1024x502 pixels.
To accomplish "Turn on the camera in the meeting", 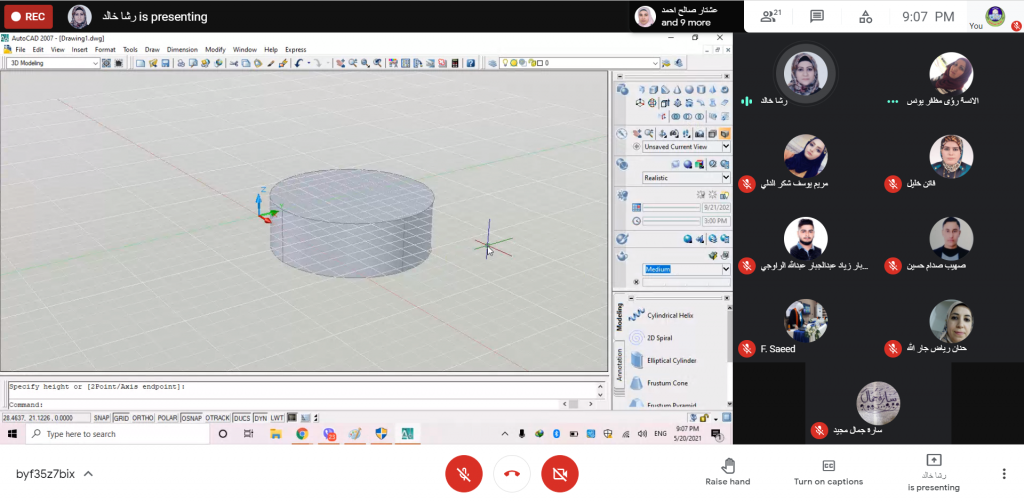I will (x=559, y=473).
